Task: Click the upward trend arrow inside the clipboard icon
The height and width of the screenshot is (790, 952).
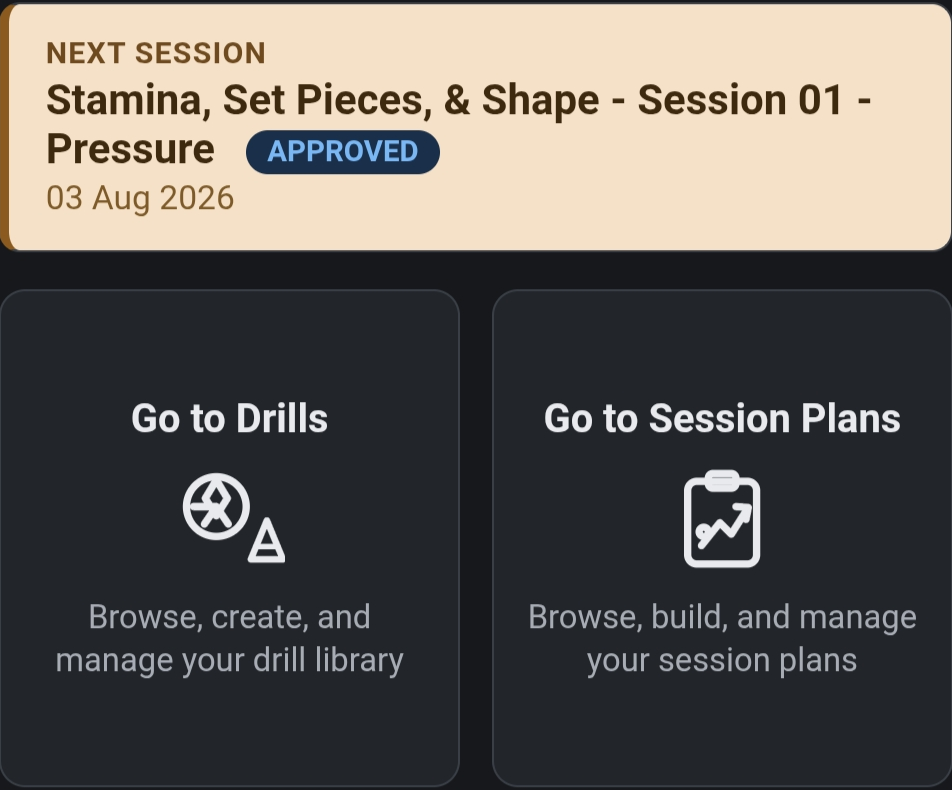Action: click(x=724, y=525)
